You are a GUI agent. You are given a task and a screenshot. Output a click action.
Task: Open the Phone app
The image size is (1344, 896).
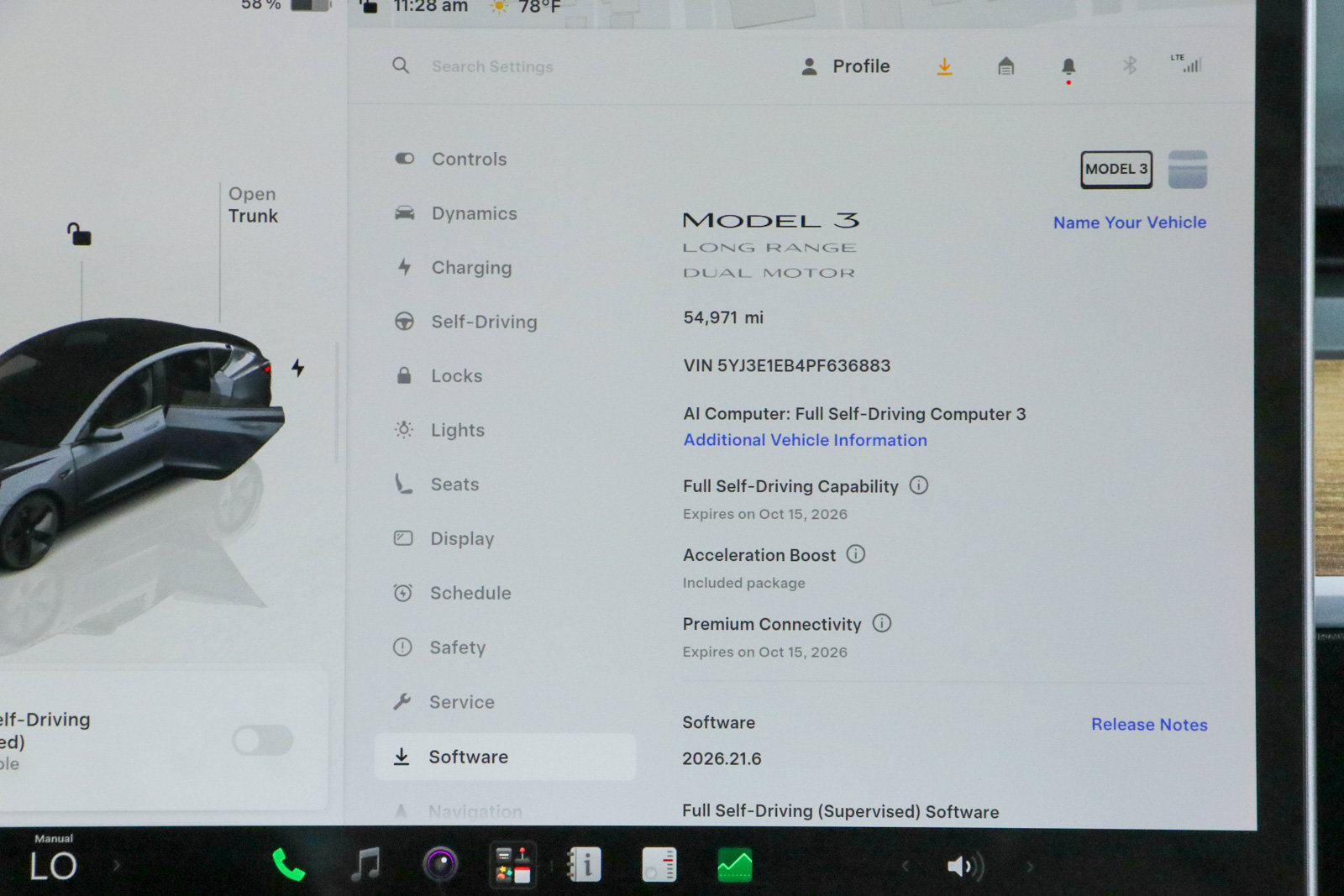pos(288,865)
